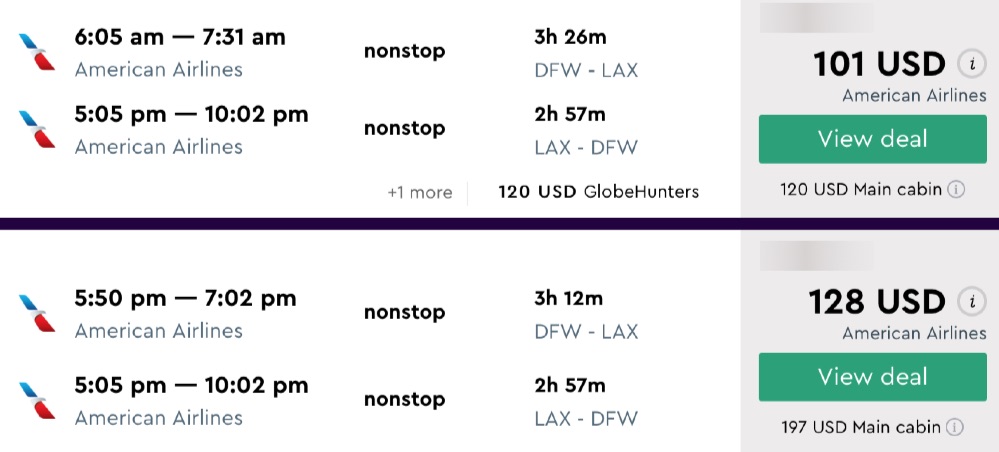
Task: Click the airline logo beside the 6:05 am flight
Action: click(36, 51)
